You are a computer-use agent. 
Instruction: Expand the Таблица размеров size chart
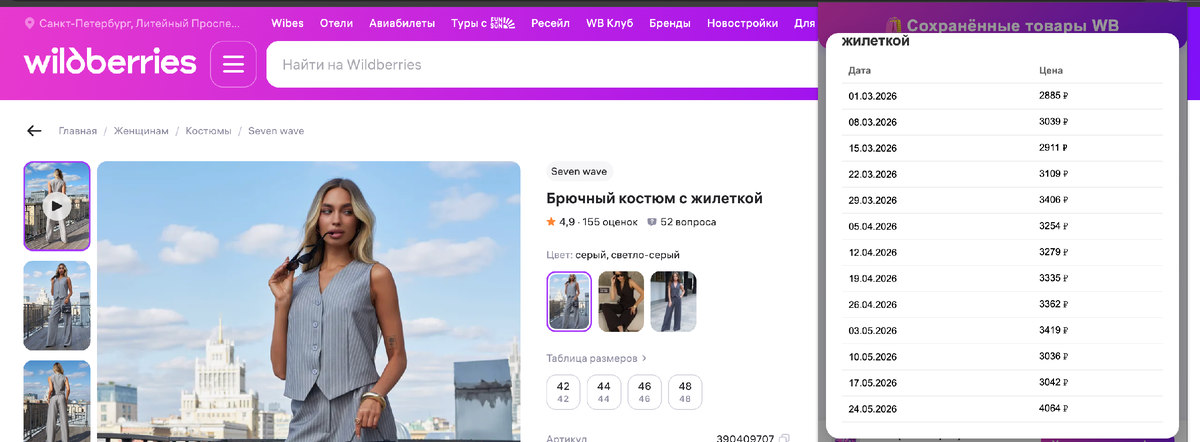click(597, 357)
